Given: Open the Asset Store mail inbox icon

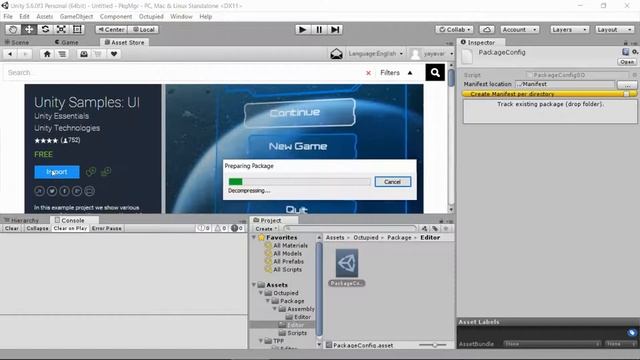Looking at the screenshot, I should click(x=336, y=54).
